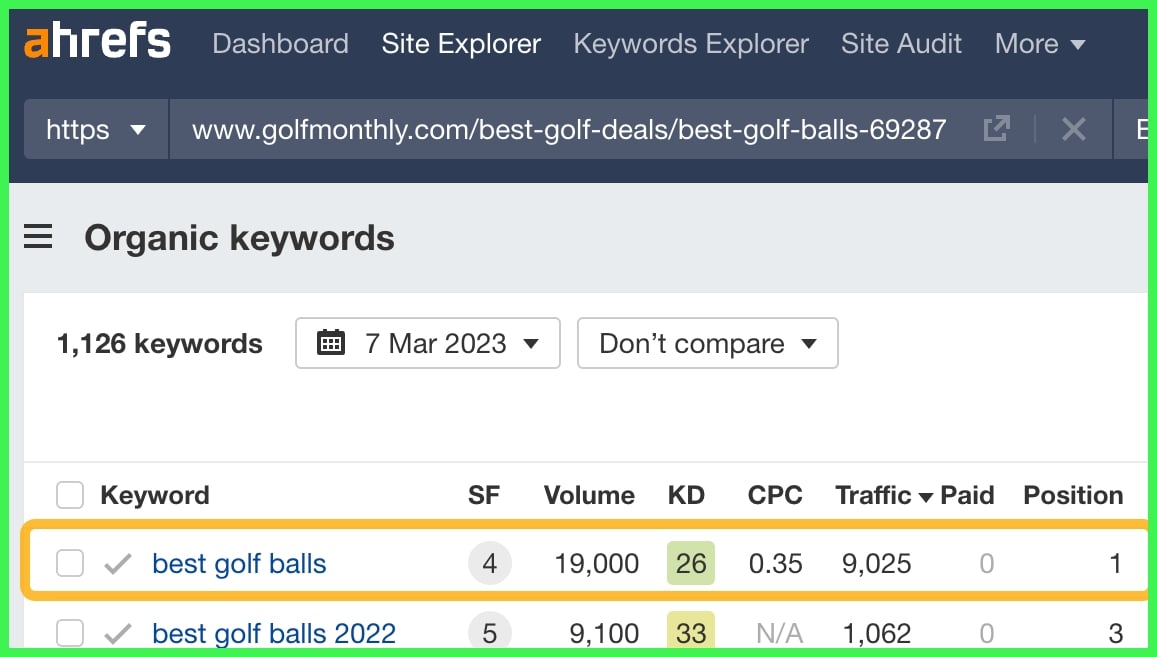Open the Don't compare dropdown
The height and width of the screenshot is (657, 1157).
pos(707,343)
